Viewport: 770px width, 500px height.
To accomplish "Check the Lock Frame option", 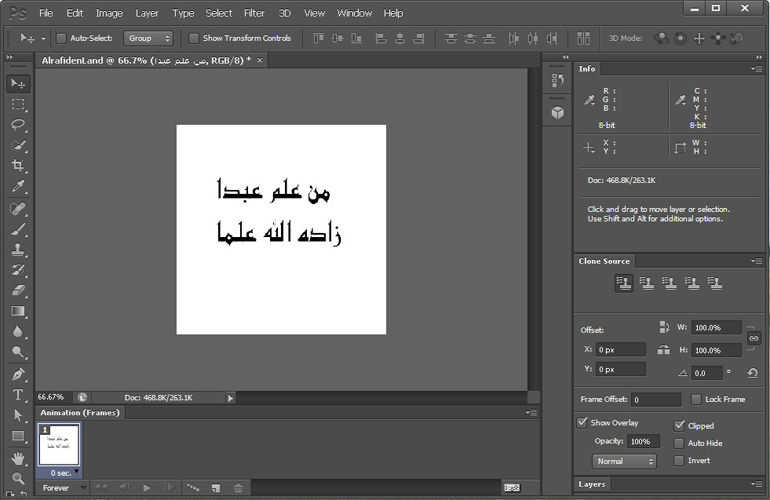I will point(696,399).
